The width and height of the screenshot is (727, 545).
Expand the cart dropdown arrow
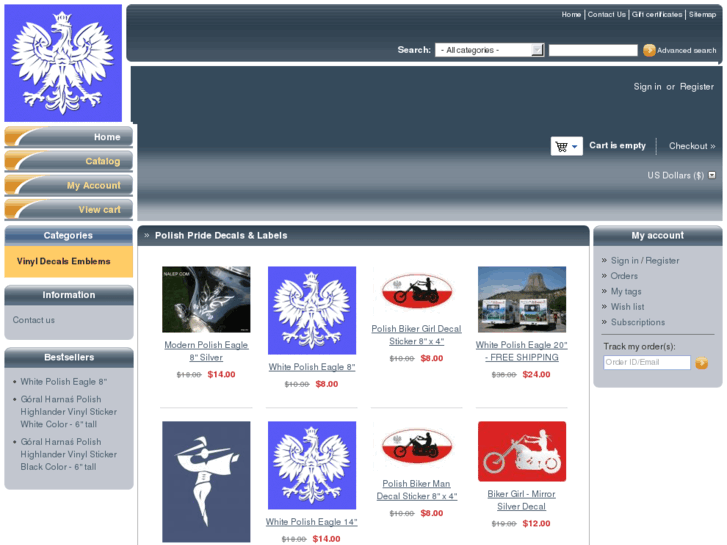[x=575, y=147]
